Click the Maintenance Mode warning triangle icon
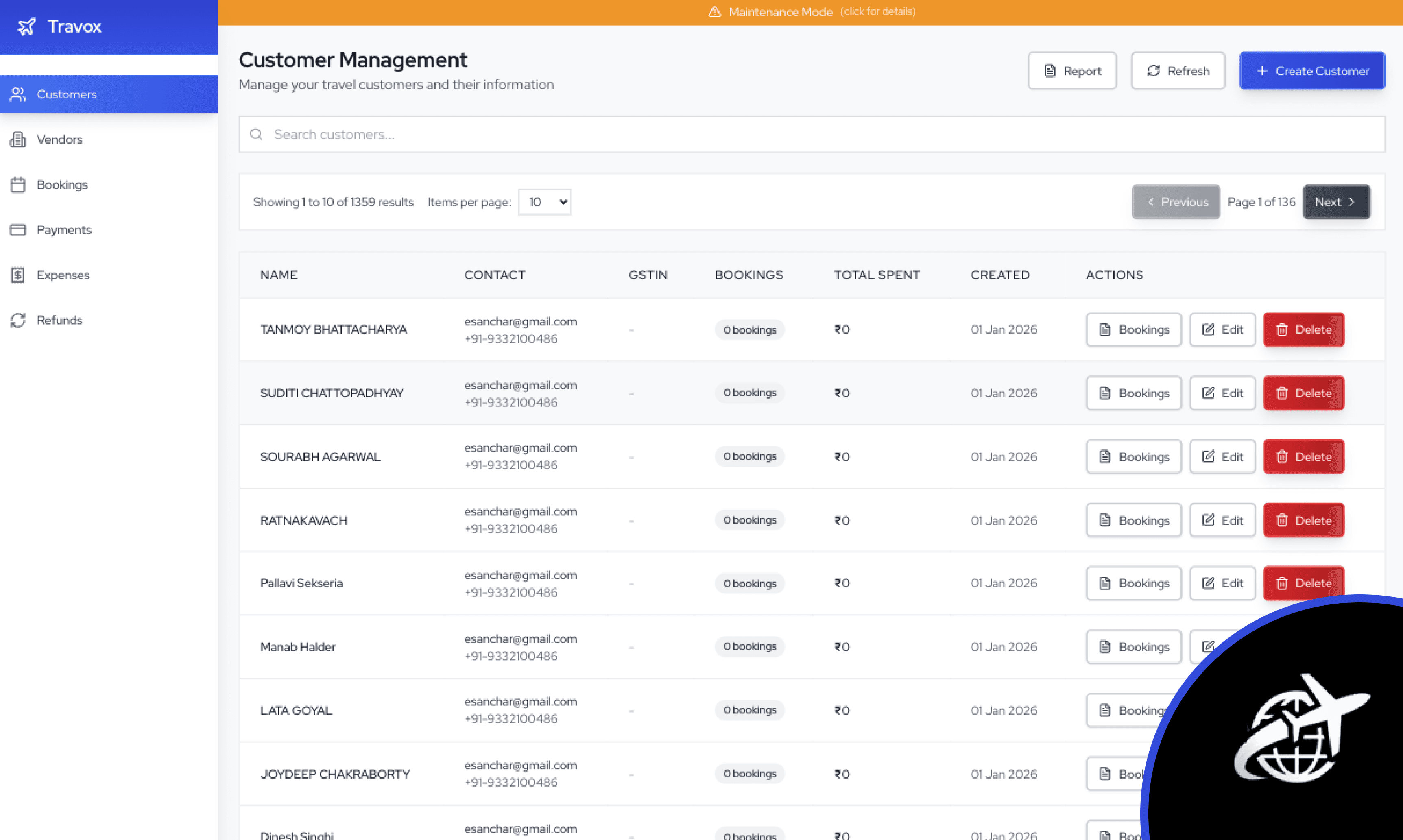Image resolution: width=1403 pixels, height=840 pixels. (x=715, y=12)
